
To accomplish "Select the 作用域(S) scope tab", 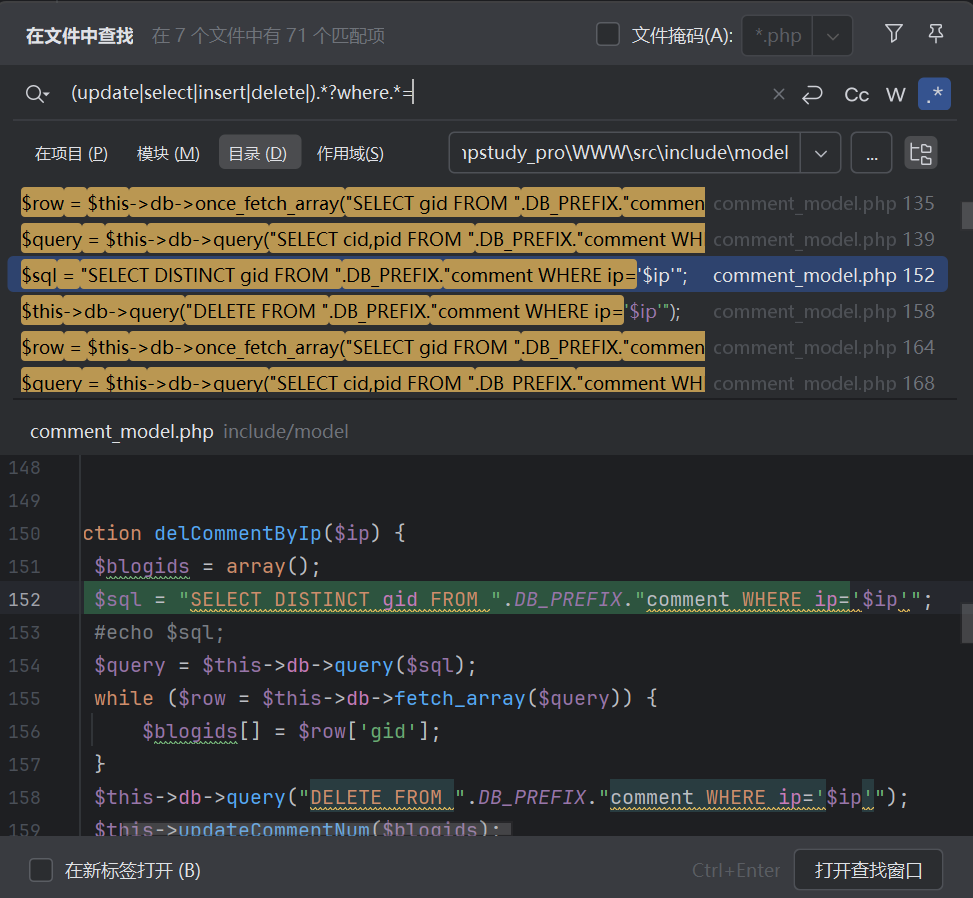I will pyautogui.click(x=350, y=153).
